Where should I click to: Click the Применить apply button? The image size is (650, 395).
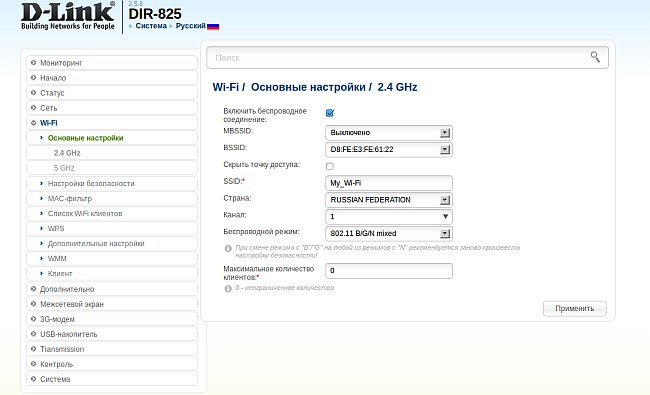click(575, 308)
